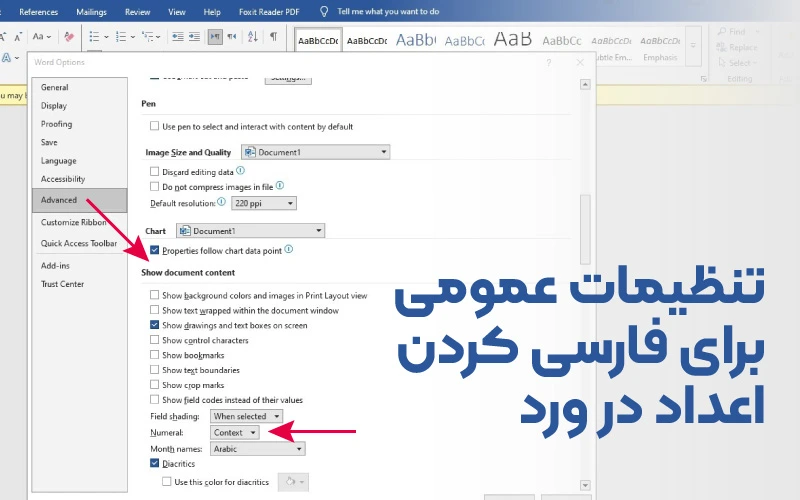Check Use this color for diacritics
The image size is (800, 500).
point(167,481)
